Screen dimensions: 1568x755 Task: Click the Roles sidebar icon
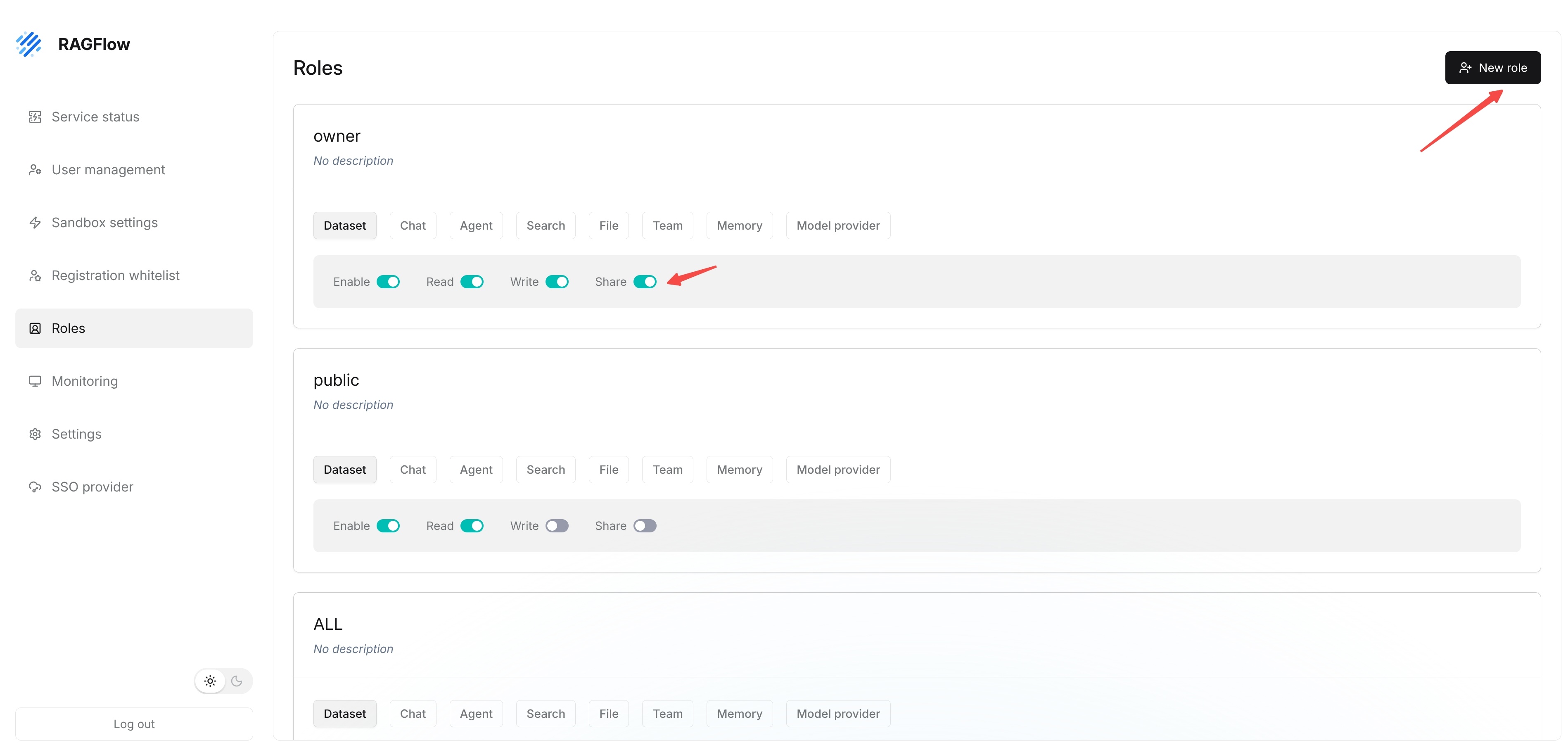tap(35, 329)
